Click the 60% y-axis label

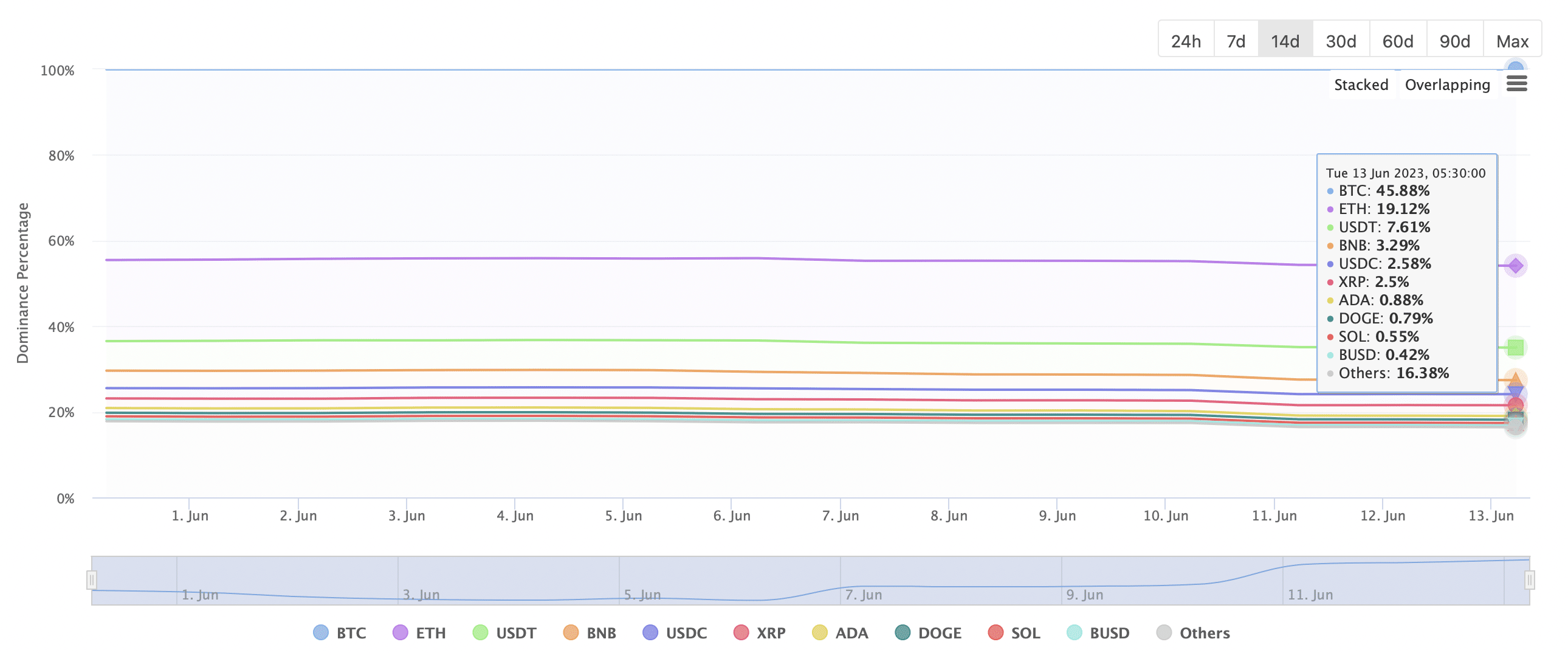click(x=61, y=241)
